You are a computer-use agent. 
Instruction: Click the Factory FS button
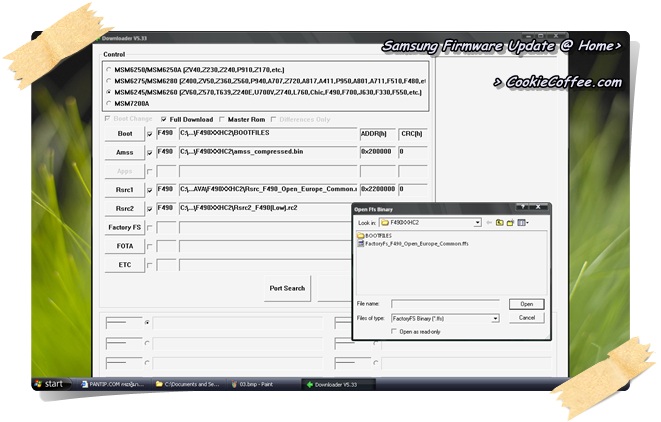[125, 227]
